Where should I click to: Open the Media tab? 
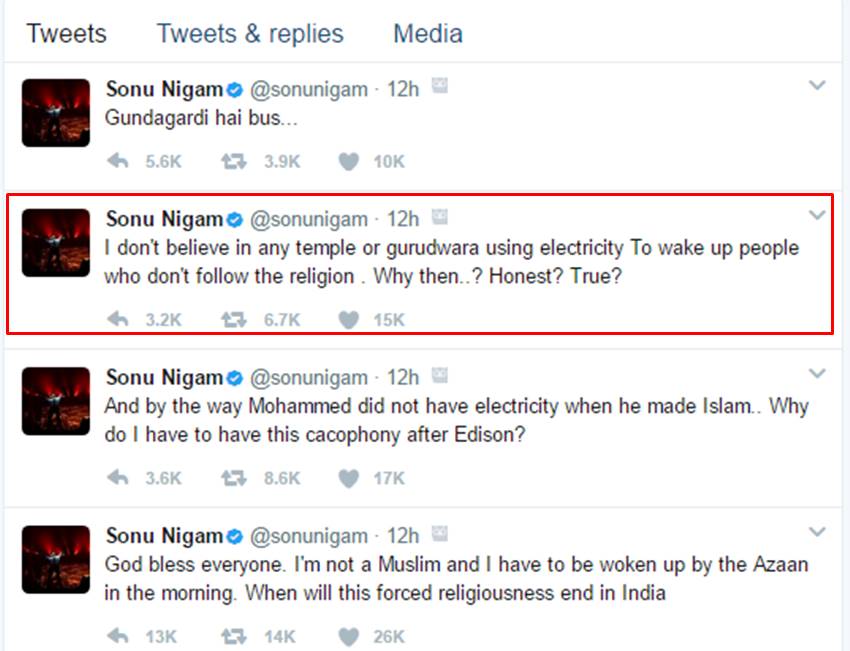pos(428,33)
